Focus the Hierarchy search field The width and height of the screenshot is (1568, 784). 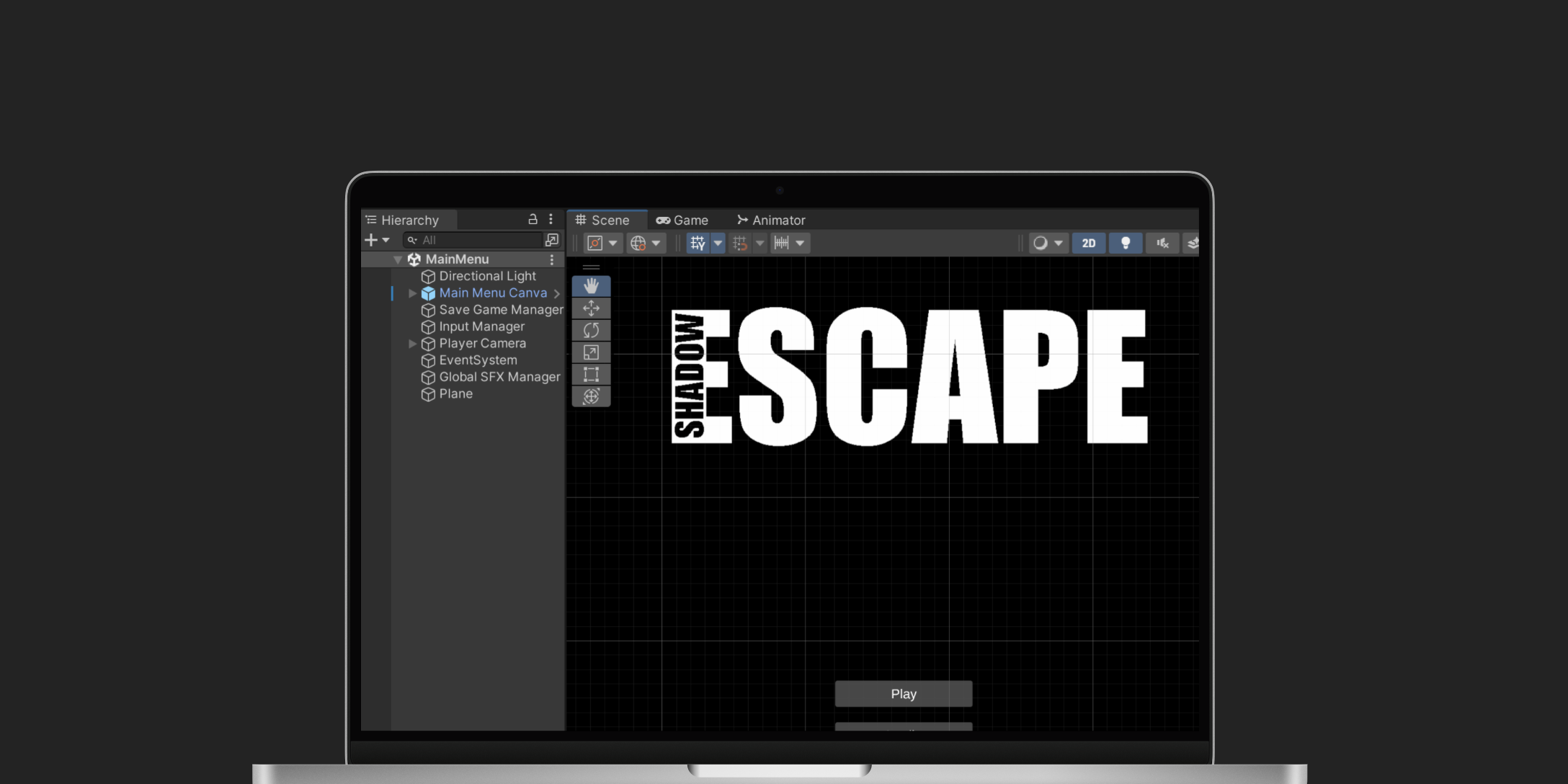point(472,240)
